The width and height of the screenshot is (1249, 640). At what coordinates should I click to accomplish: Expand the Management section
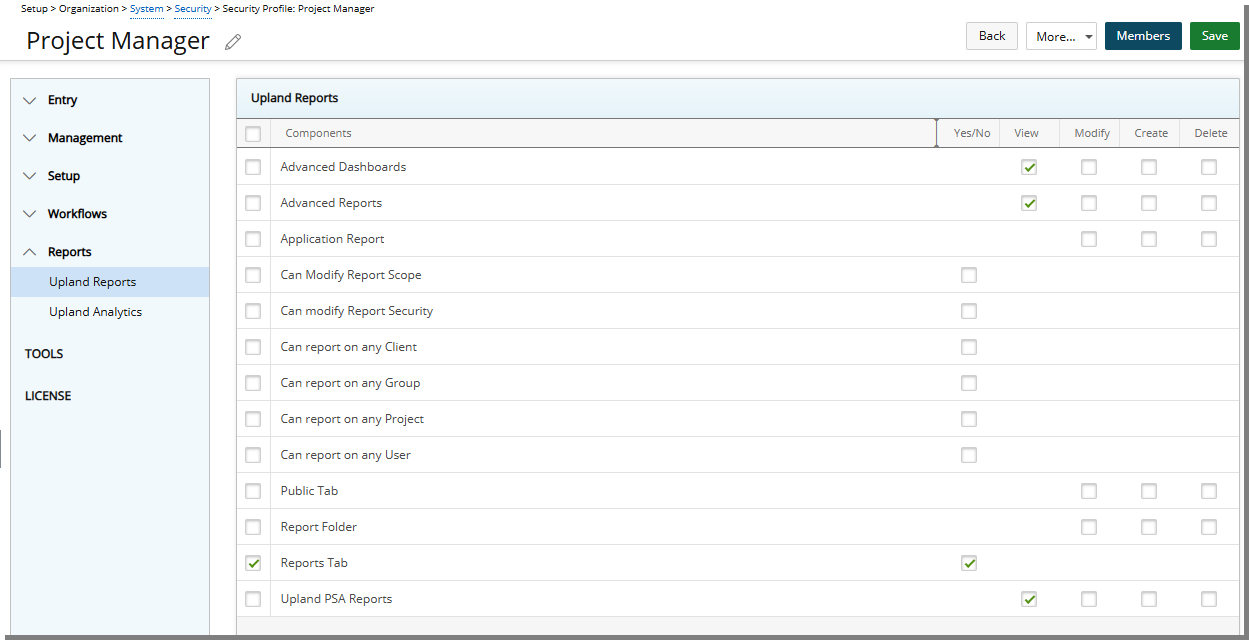pos(85,137)
